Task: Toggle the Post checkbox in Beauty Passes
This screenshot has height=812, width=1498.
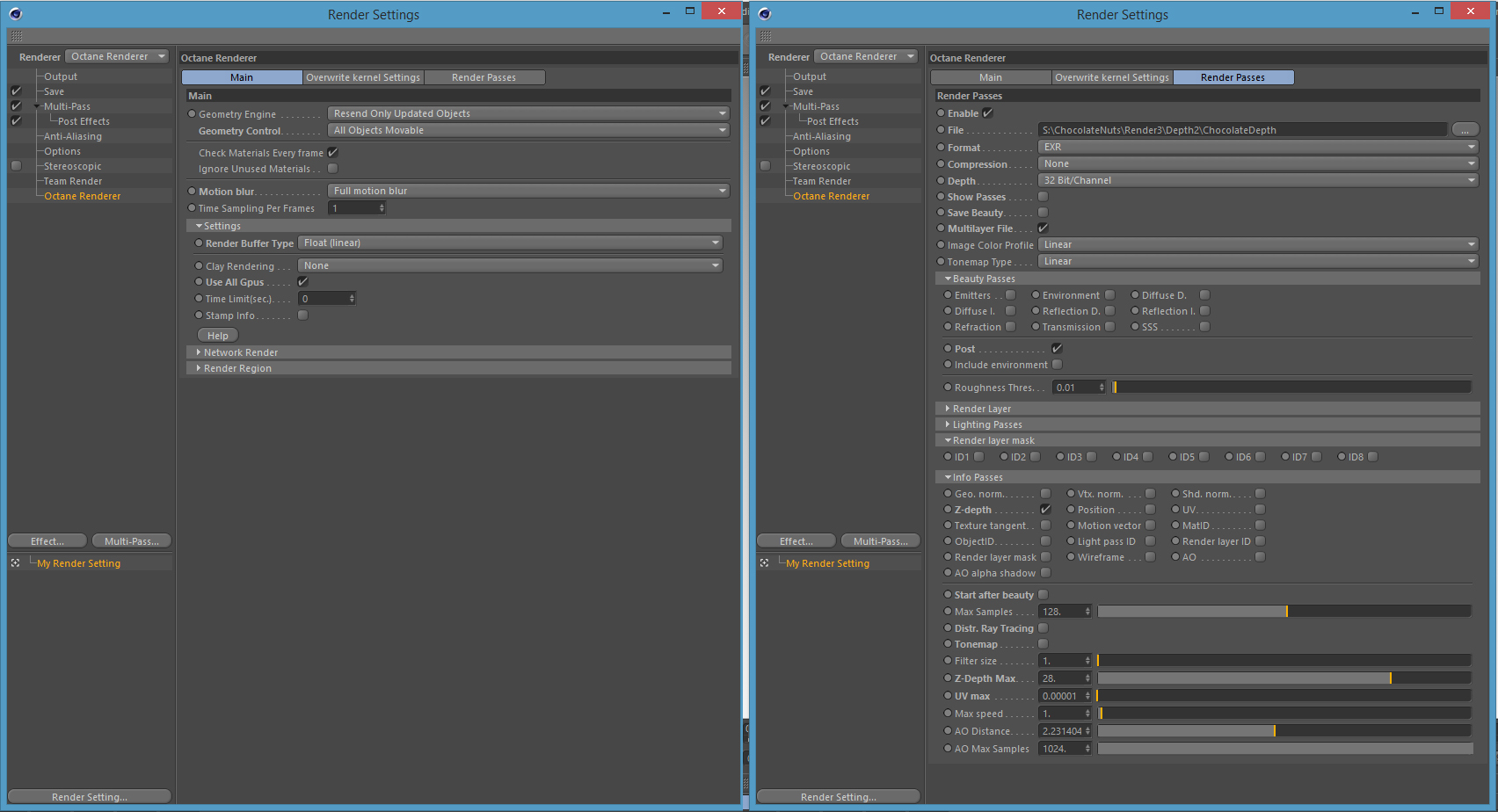Action: [1058, 348]
